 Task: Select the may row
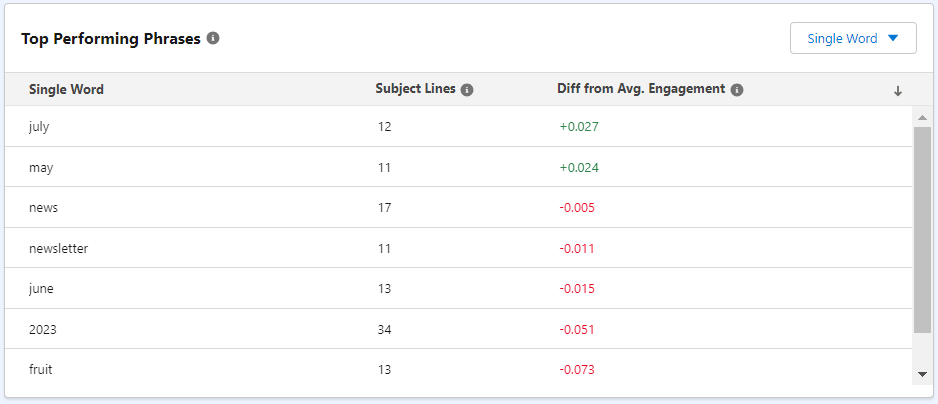click(x=458, y=167)
